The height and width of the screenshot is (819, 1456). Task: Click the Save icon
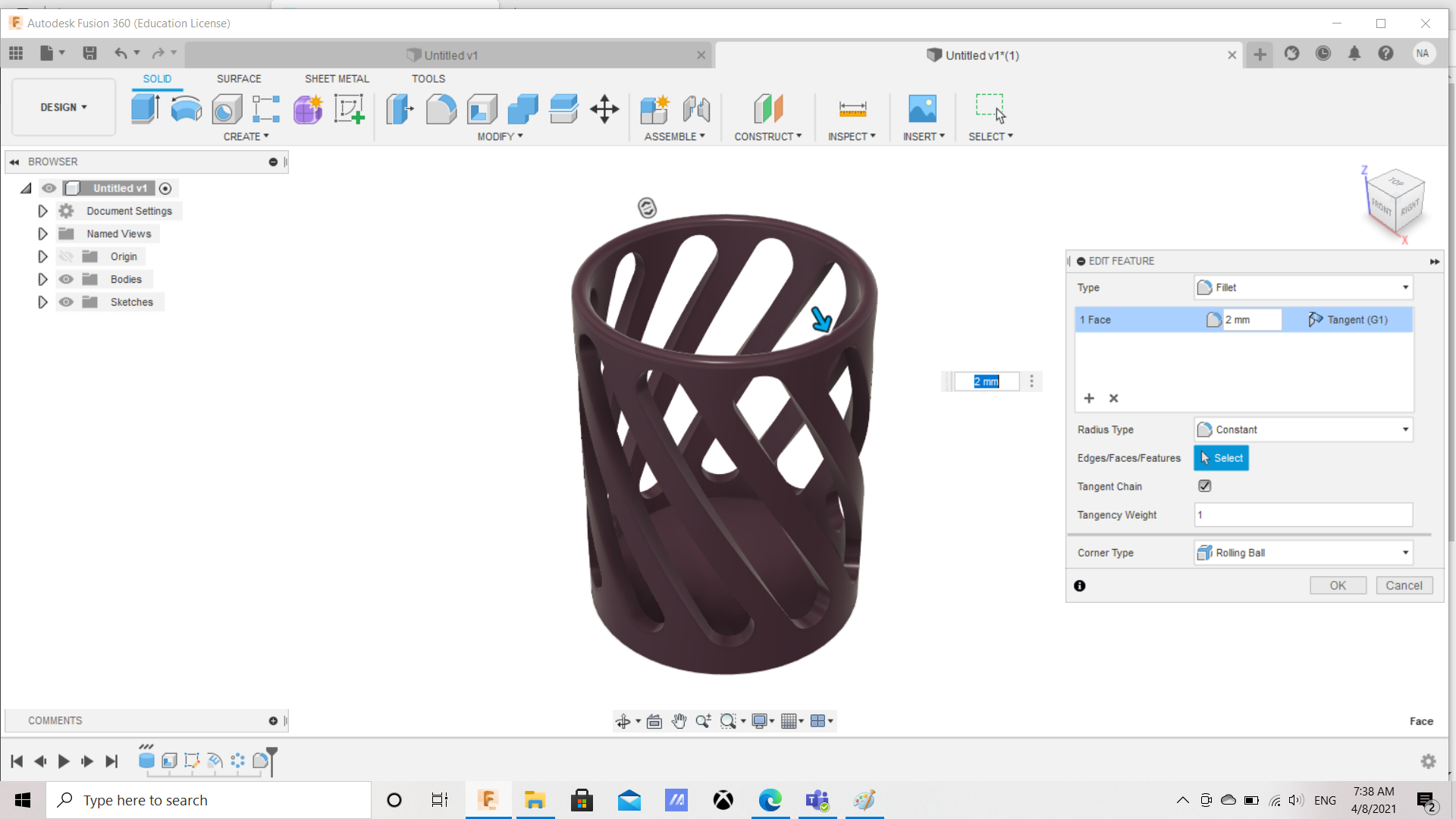click(x=89, y=53)
